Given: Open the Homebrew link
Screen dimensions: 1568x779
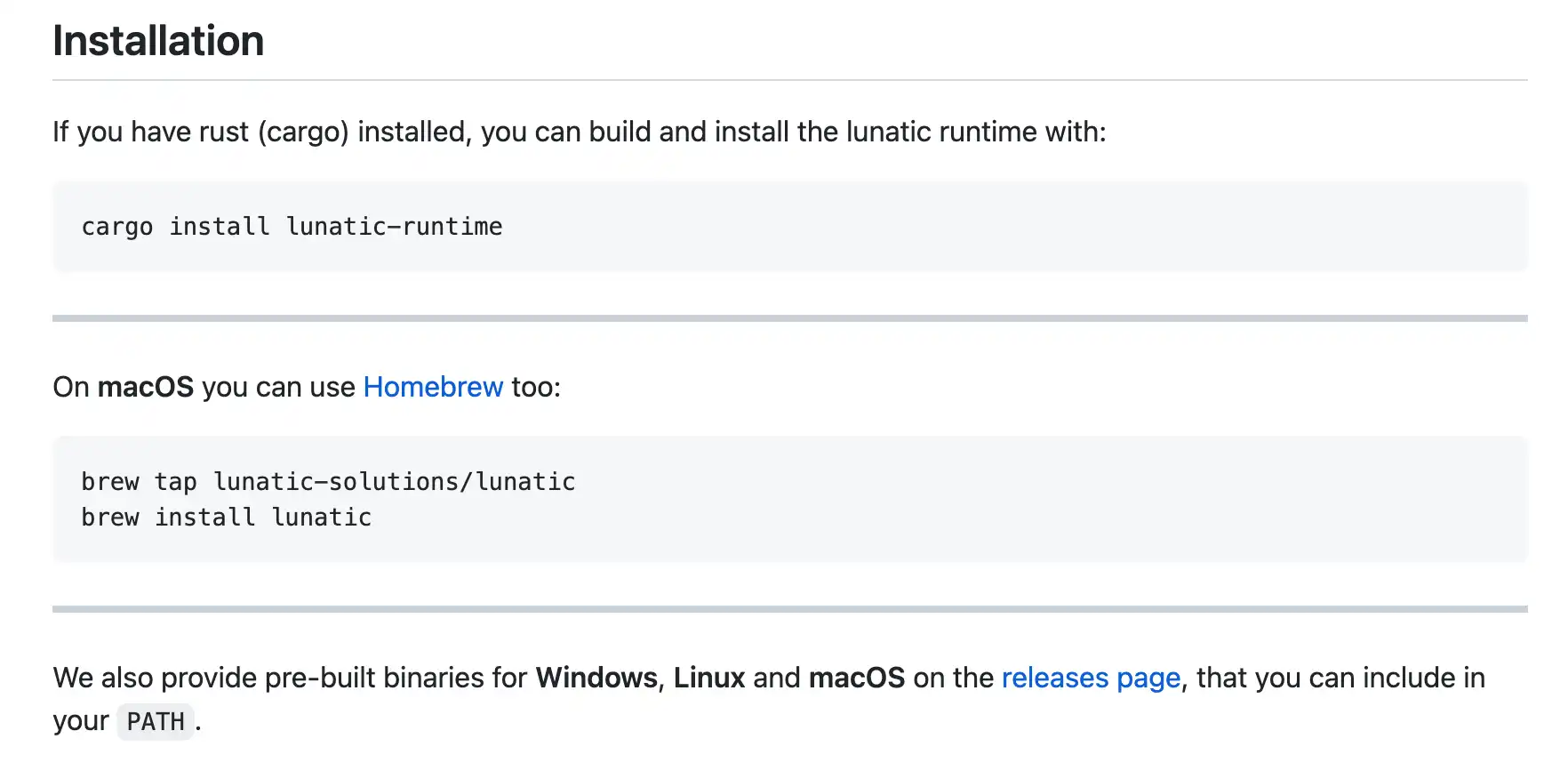Looking at the screenshot, I should (x=433, y=387).
